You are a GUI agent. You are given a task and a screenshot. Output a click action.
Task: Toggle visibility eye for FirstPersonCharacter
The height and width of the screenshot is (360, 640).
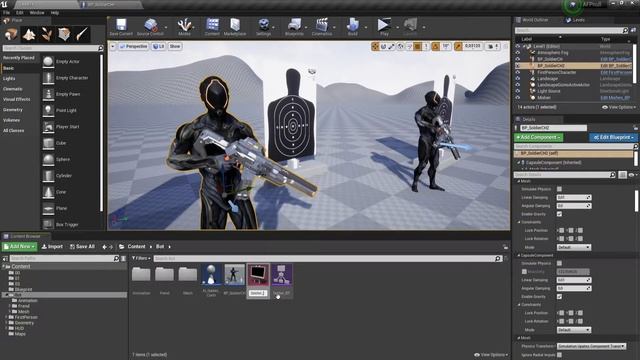(x=518, y=72)
